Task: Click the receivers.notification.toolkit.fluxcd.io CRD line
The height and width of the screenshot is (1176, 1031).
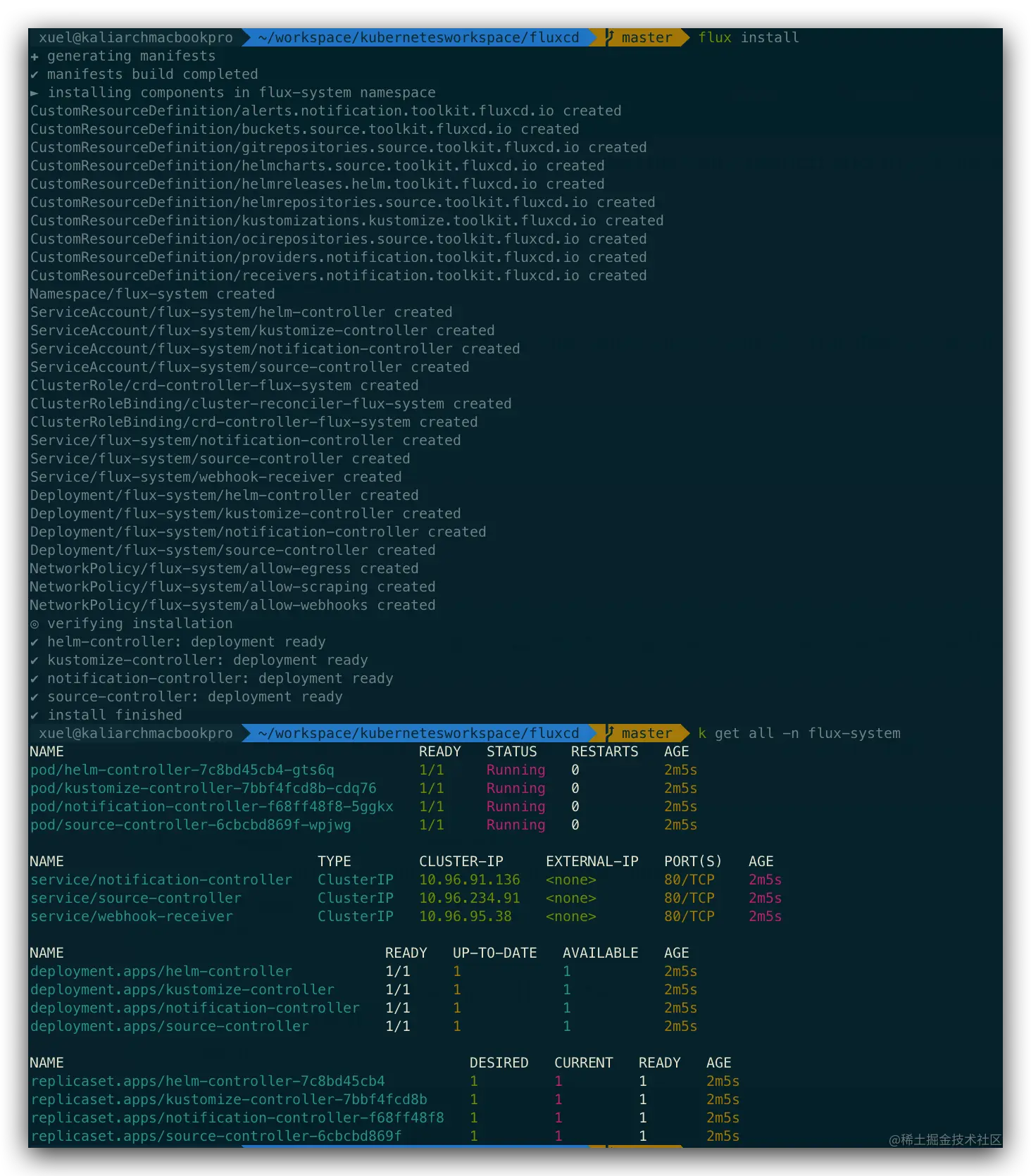Action: 339,275
